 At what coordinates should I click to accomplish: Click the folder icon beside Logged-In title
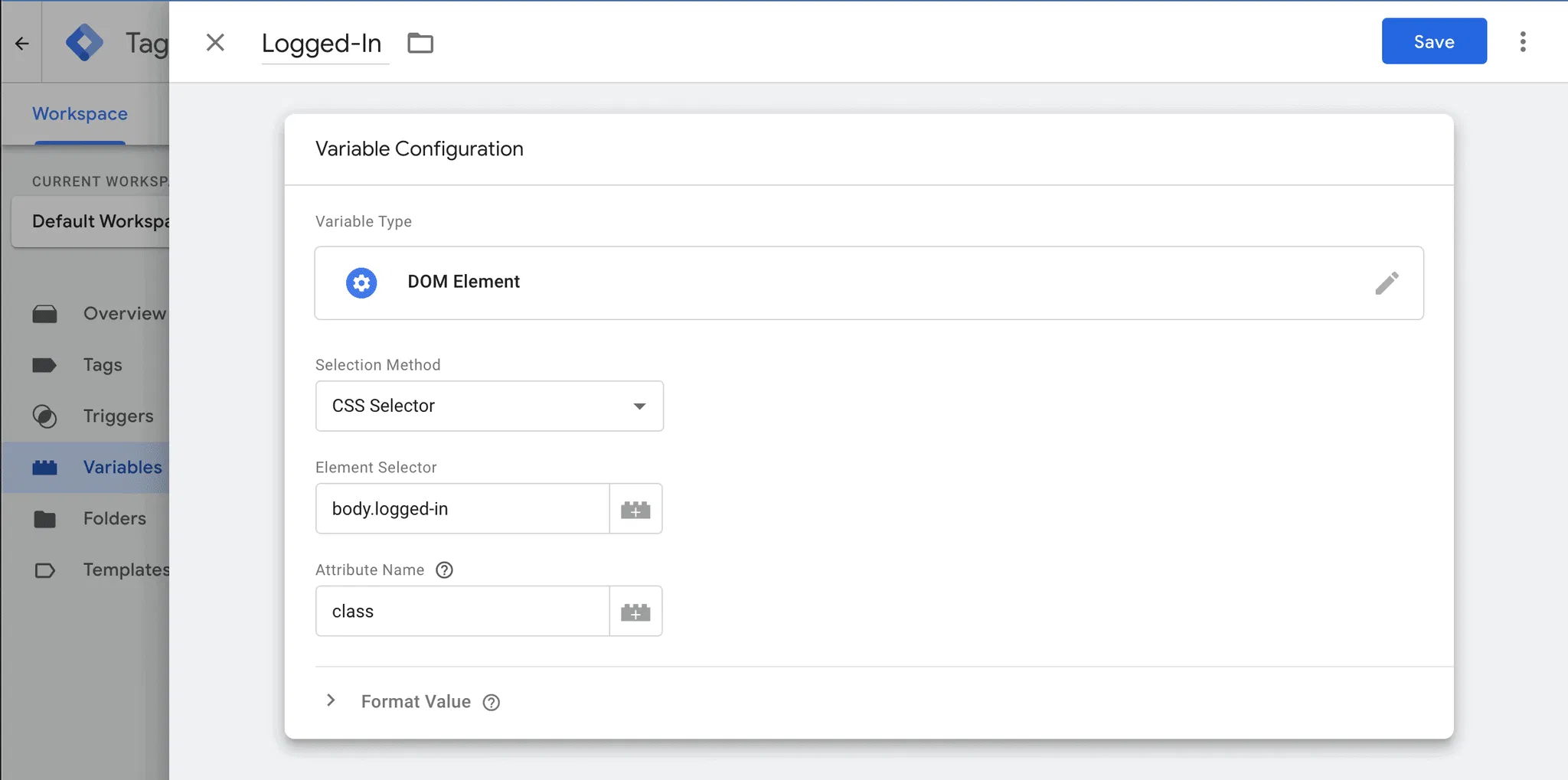coord(420,44)
